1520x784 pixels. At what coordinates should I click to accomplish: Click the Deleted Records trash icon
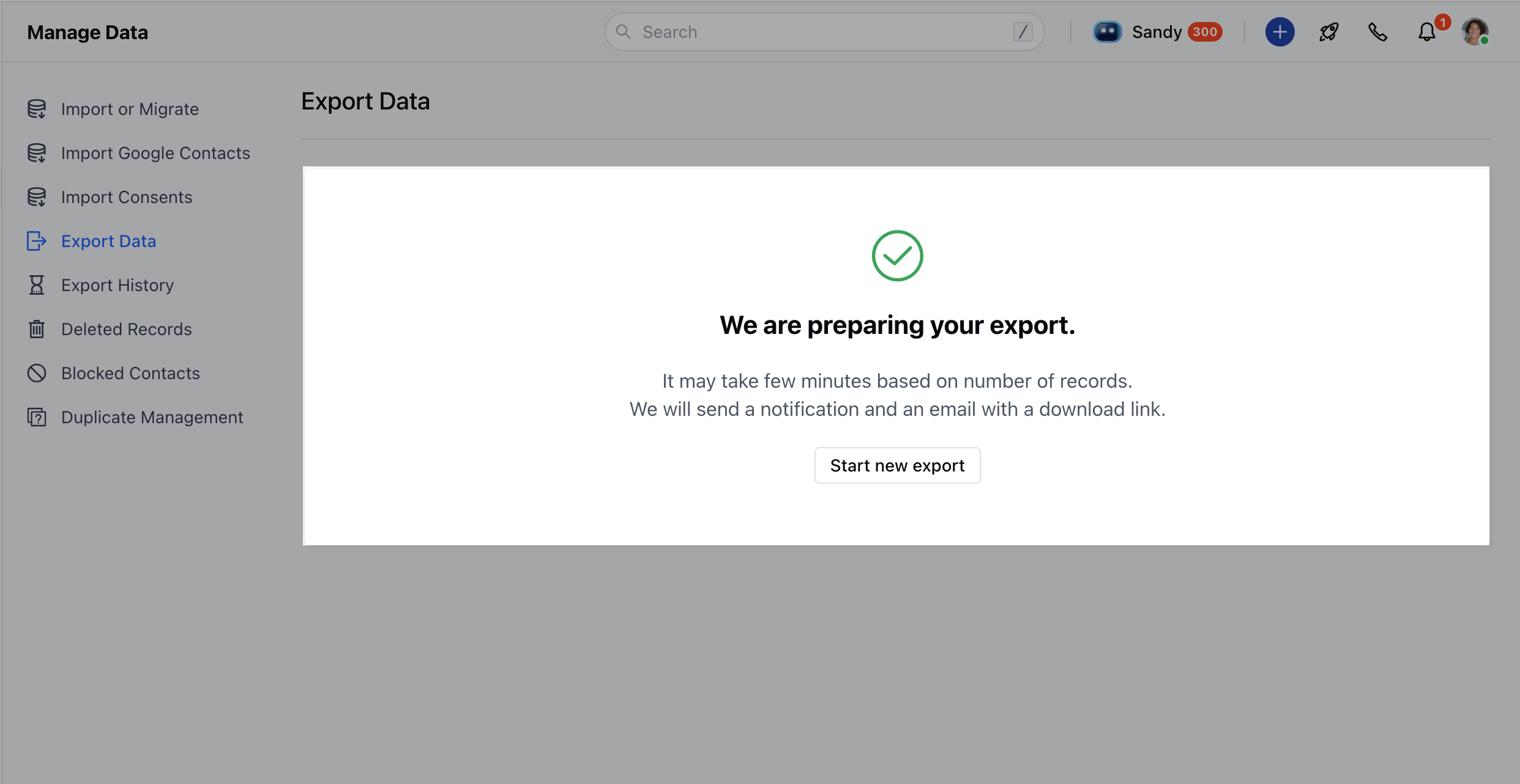click(37, 329)
